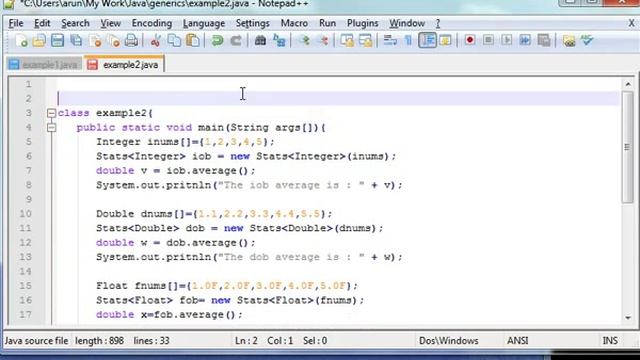Click the Replace toolbar icon

click(279, 40)
